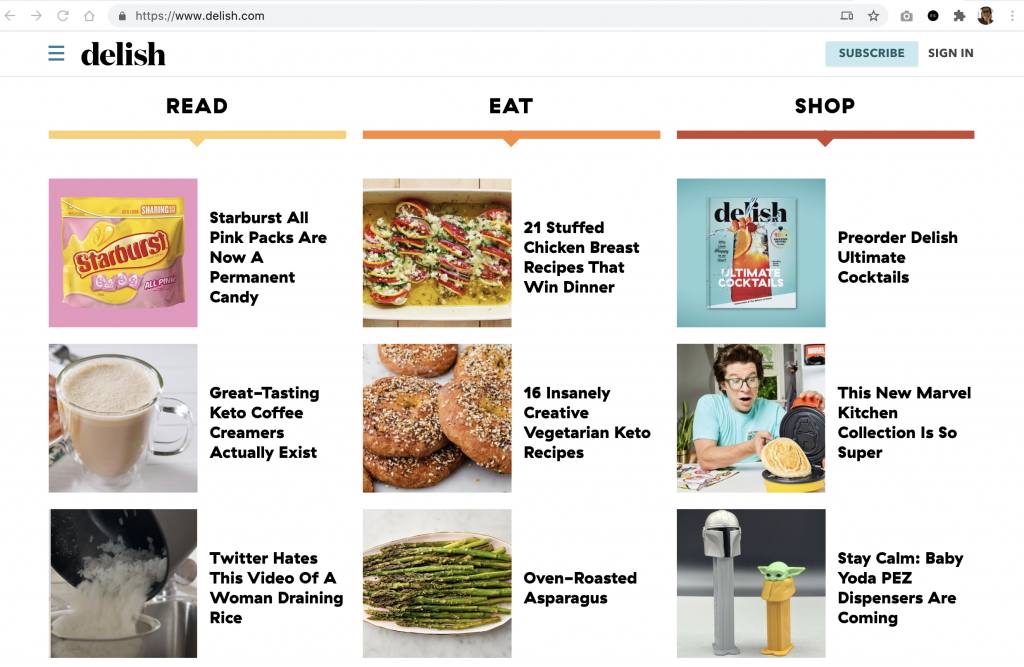Open the hamburger navigation menu
This screenshot has height=667, width=1024.
56,53
